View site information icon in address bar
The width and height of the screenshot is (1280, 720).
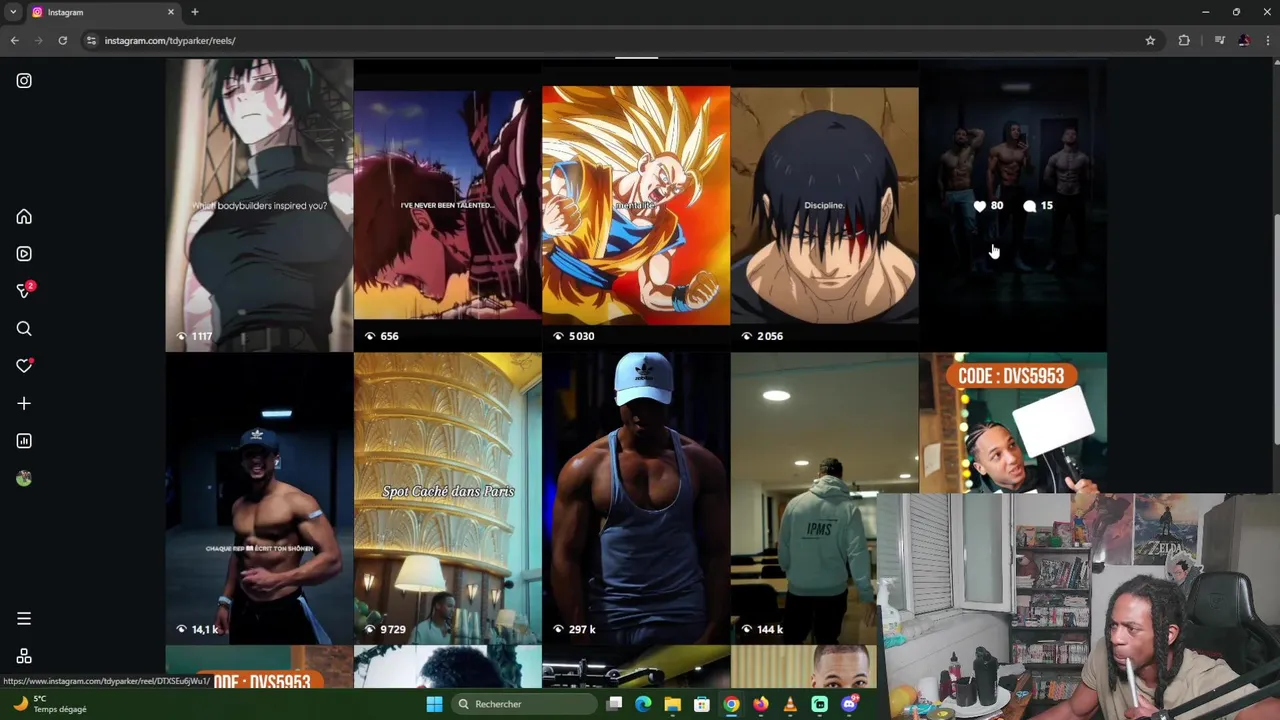(91, 41)
